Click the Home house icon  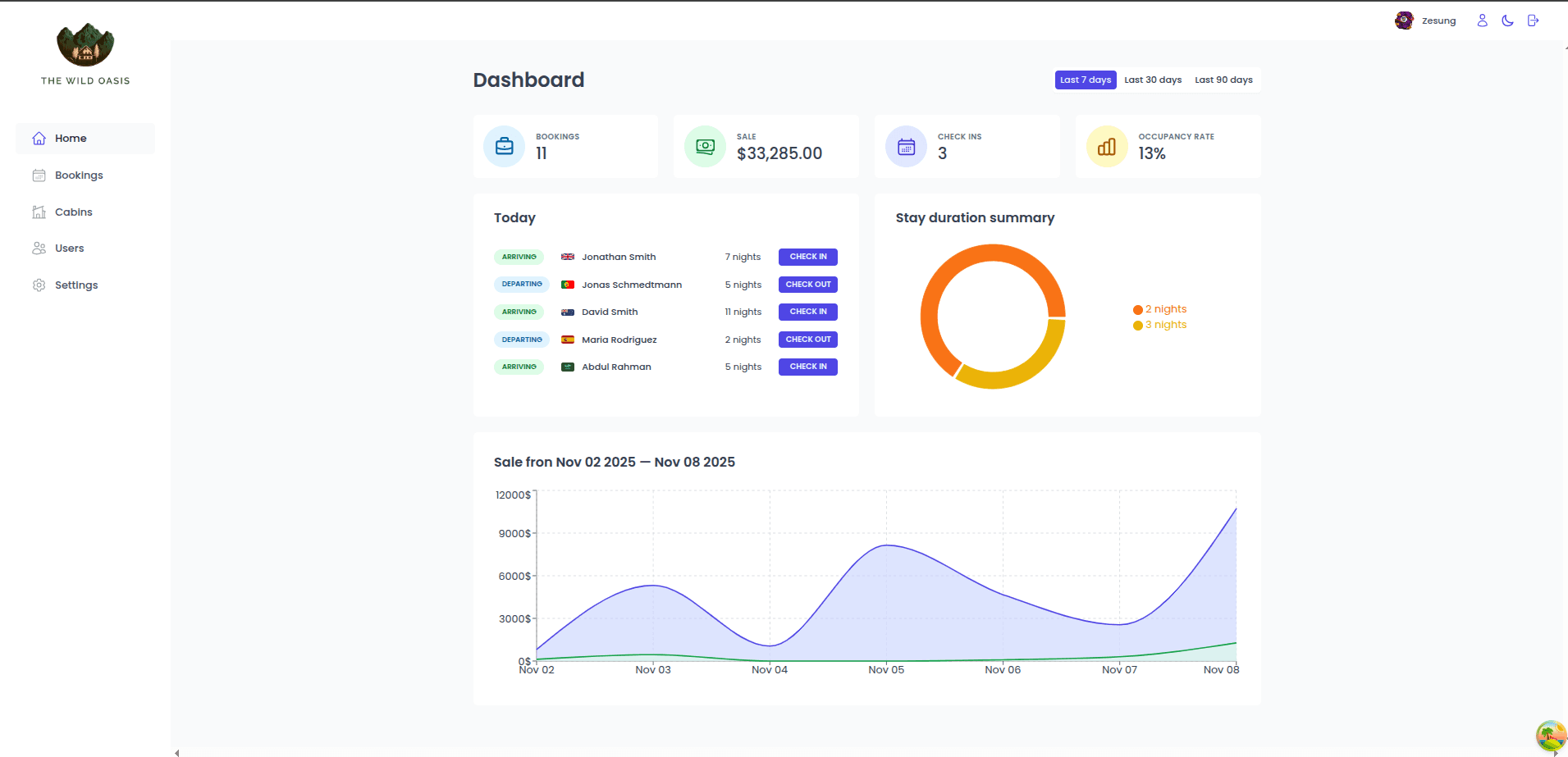tap(39, 139)
